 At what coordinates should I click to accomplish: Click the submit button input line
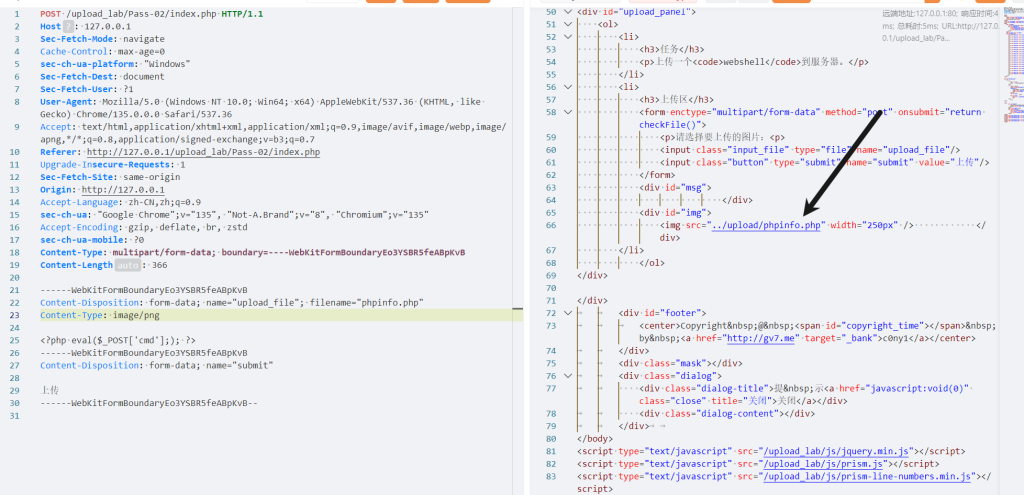pyautogui.click(x=825, y=163)
